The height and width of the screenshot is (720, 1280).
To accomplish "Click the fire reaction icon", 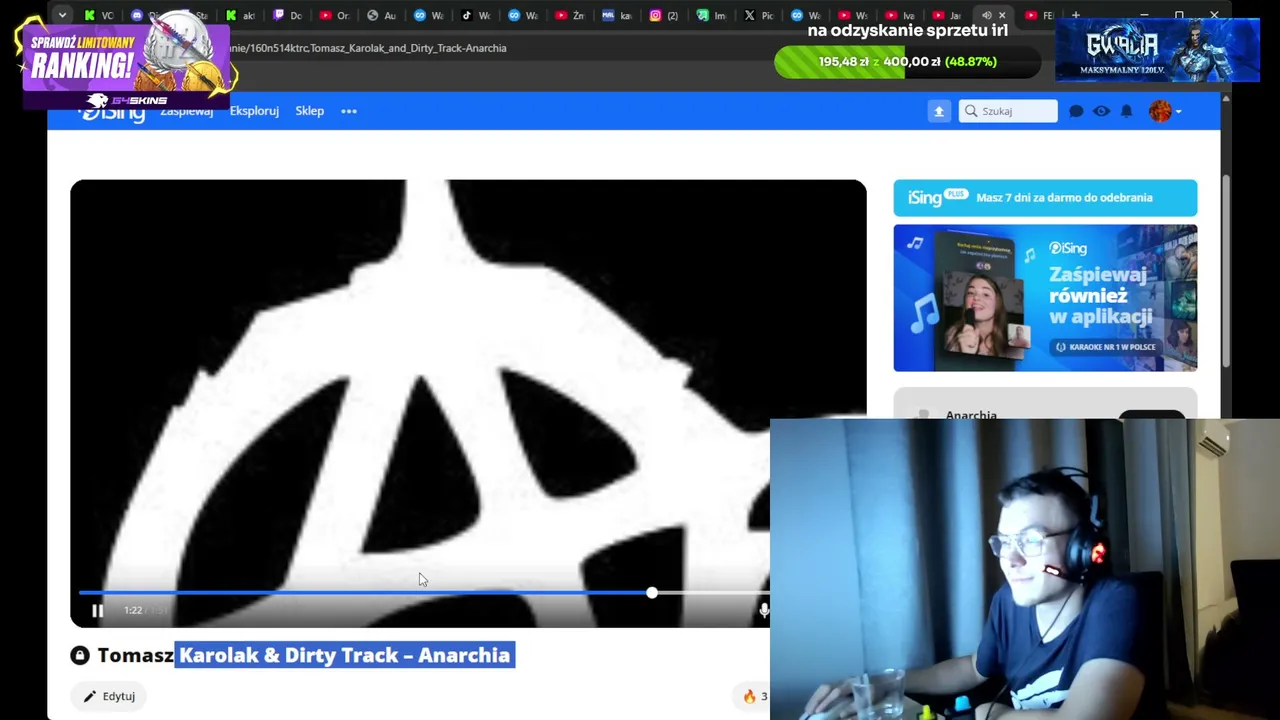I will (749, 696).
